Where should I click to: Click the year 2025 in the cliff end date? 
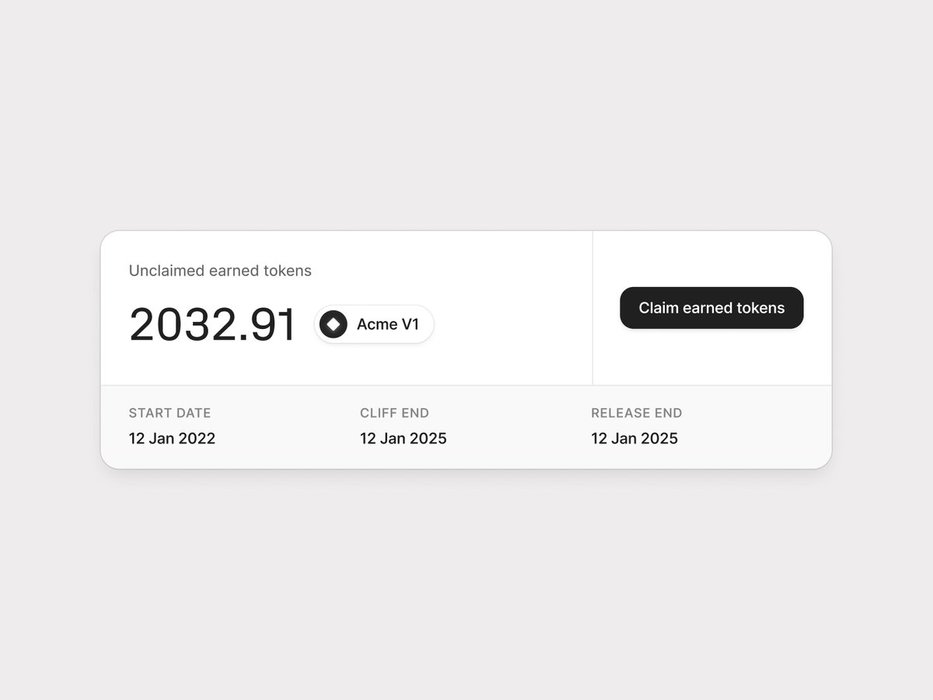(x=428, y=439)
